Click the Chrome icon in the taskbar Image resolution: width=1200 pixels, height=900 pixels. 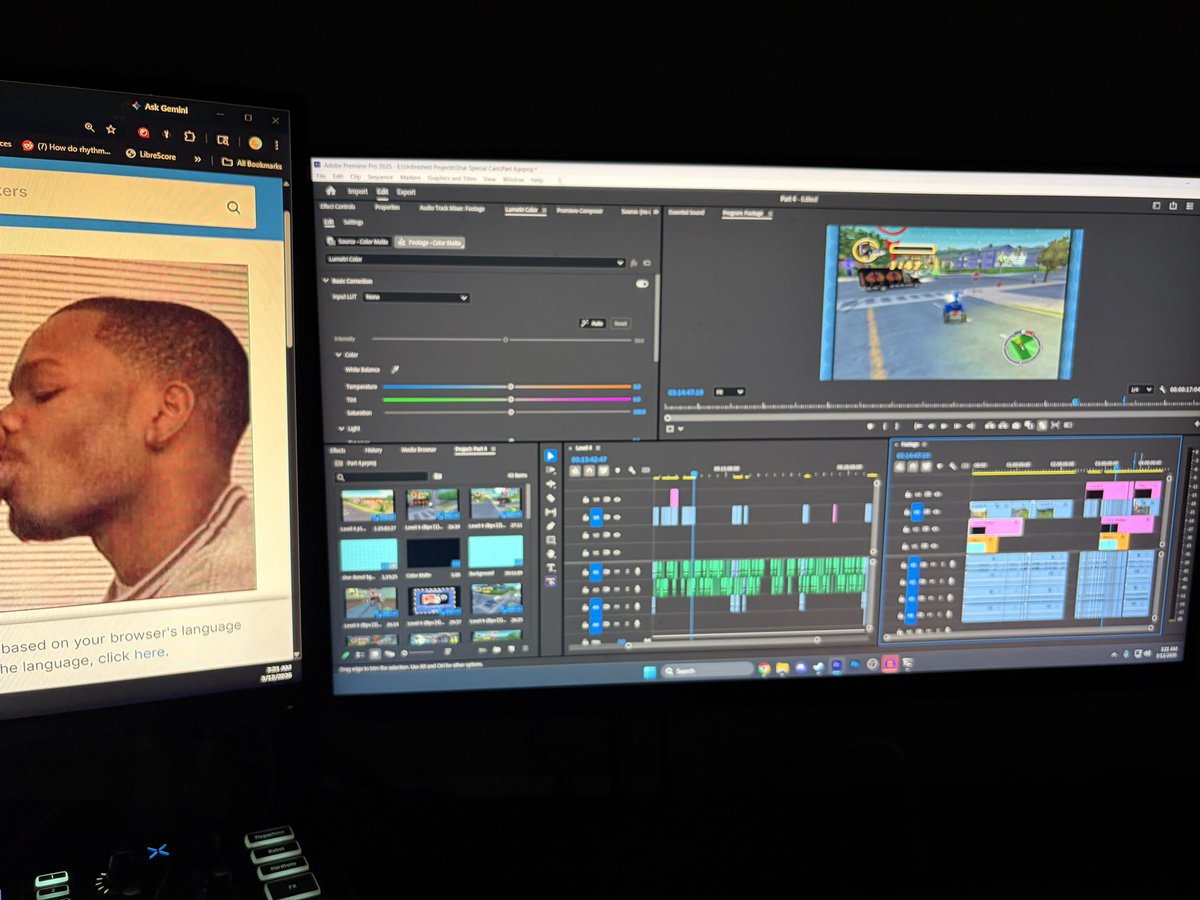[764, 669]
